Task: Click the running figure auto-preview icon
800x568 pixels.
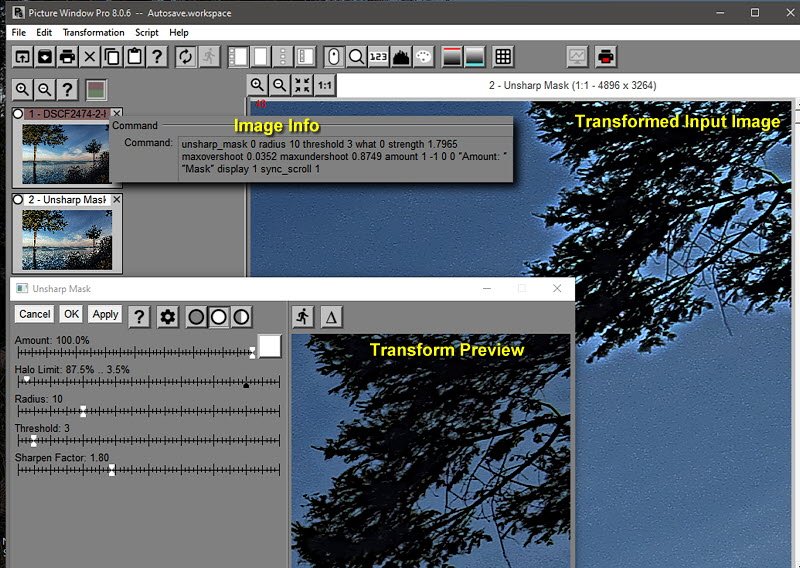Action: tap(303, 317)
